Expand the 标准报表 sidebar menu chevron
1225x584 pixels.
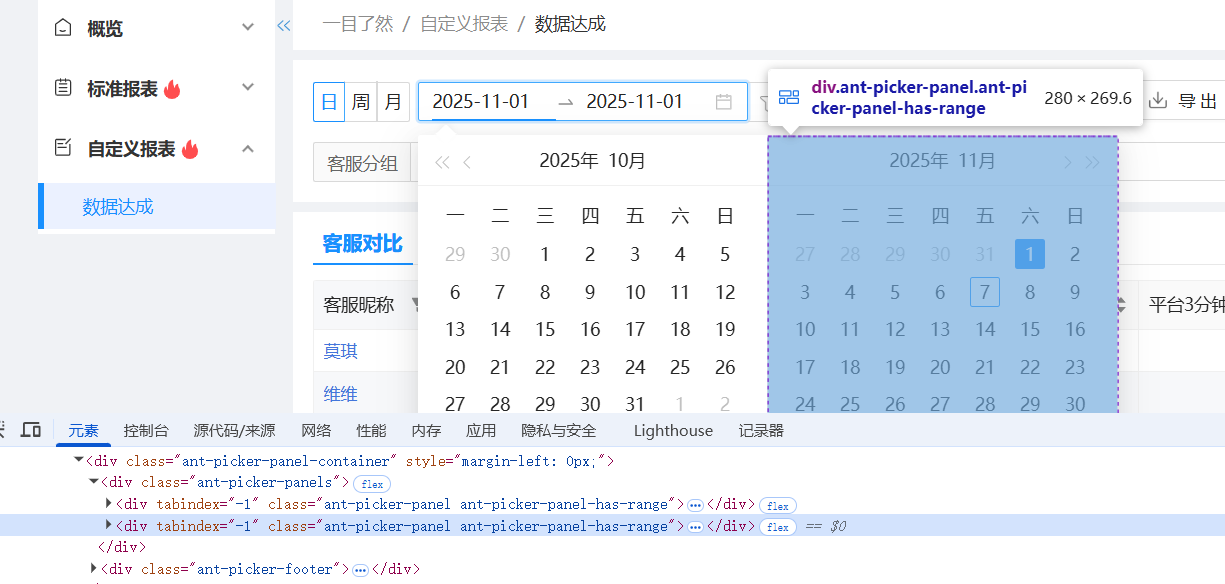tap(248, 87)
